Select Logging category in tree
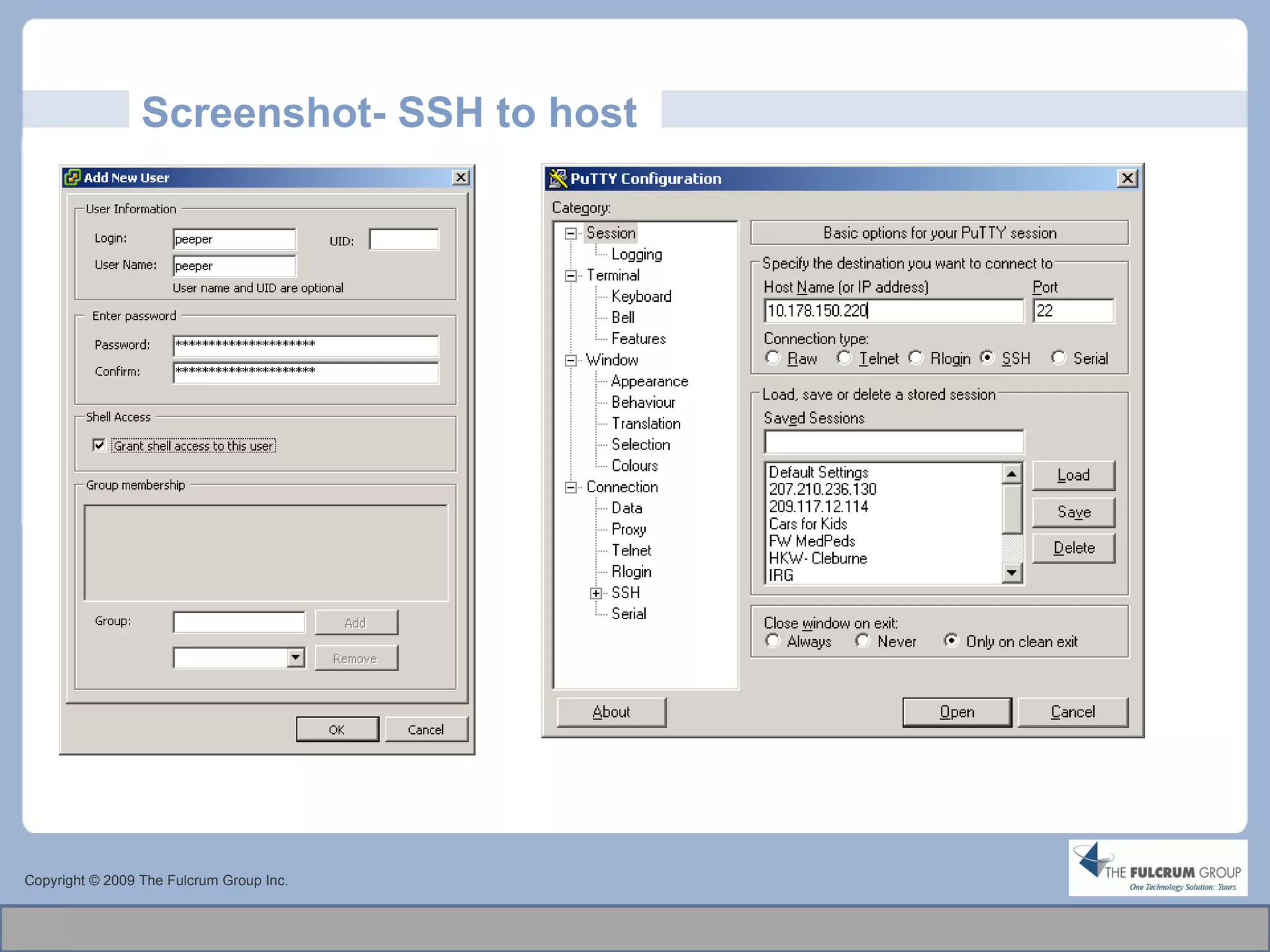Viewport: 1270px width, 952px height. tap(637, 255)
